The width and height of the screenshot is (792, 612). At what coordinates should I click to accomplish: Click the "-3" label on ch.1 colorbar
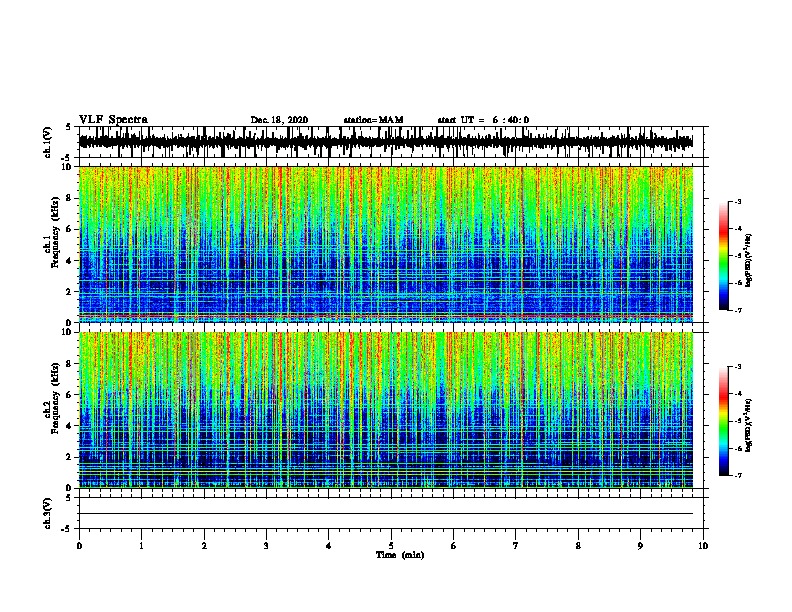point(737,201)
